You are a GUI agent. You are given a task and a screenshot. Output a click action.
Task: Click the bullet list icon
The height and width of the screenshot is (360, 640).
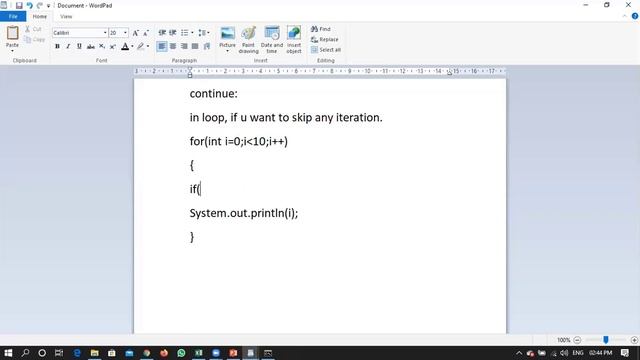click(x=184, y=33)
